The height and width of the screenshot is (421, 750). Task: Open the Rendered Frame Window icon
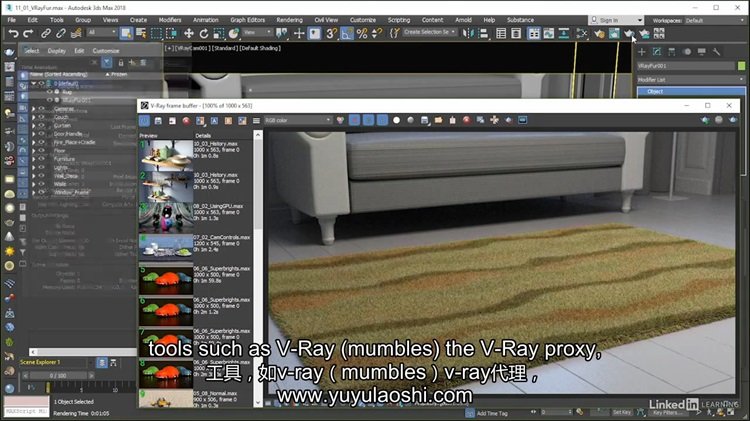614,33
